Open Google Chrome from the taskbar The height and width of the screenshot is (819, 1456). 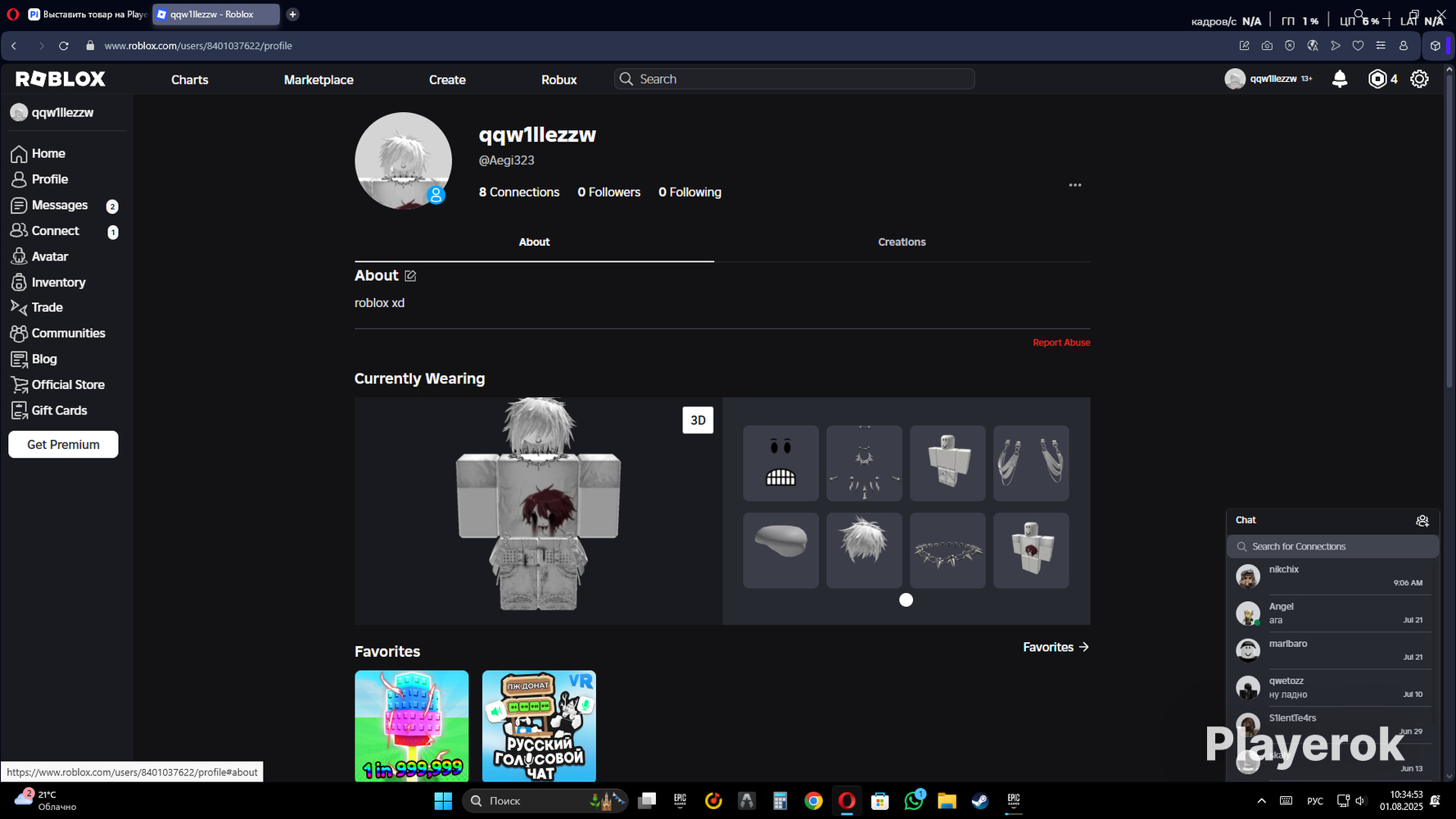(813, 801)
